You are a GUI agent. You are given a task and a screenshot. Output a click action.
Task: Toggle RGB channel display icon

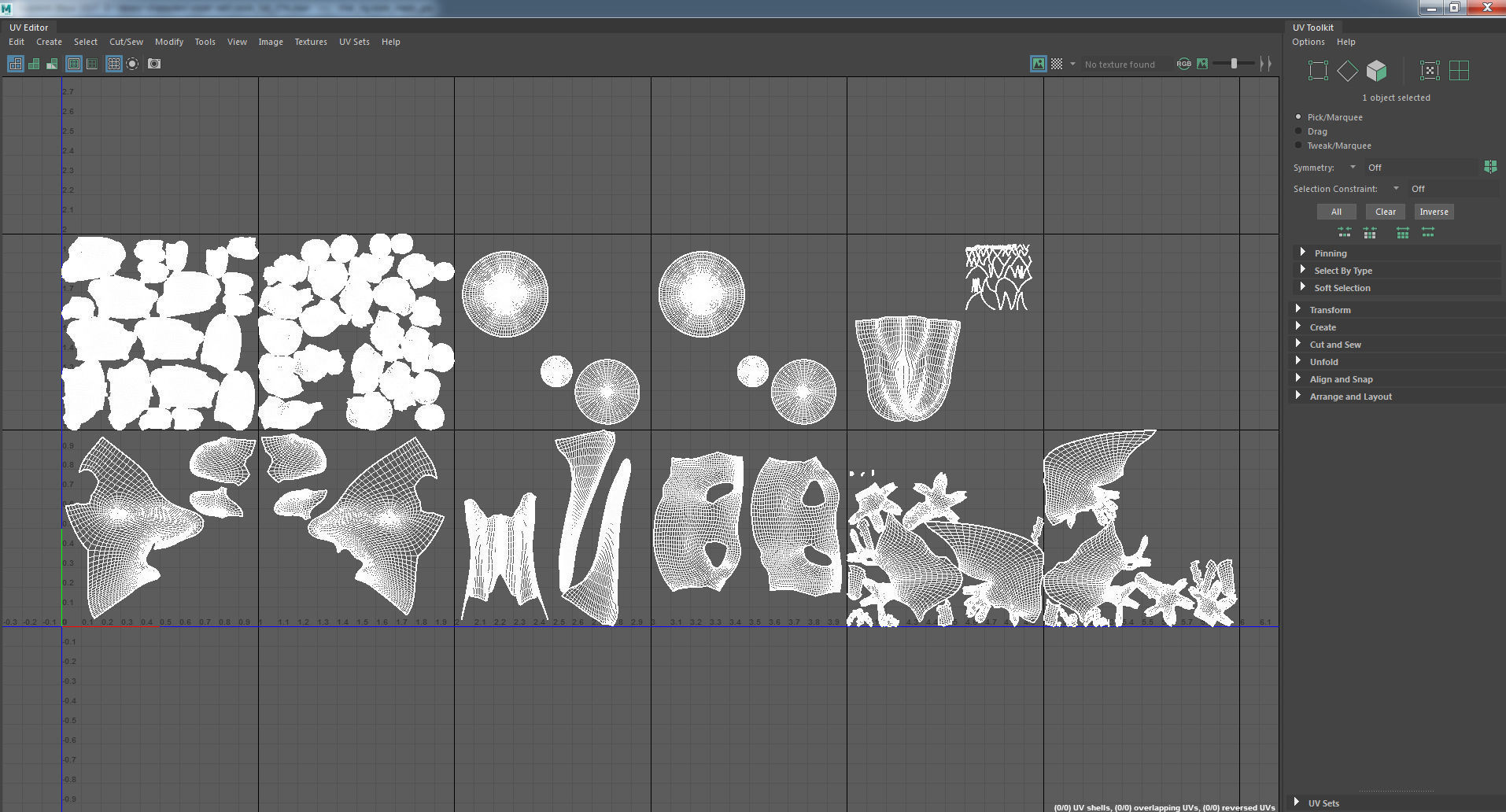pos(1183,64)
